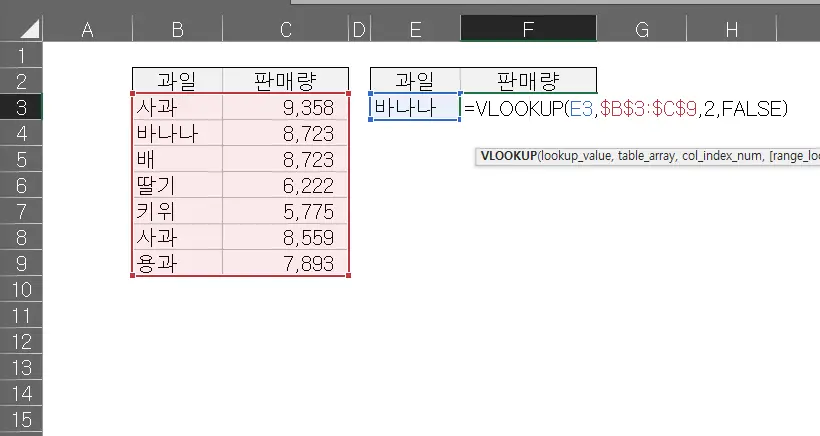Click inside the VLOOKUP formula in F3
This screenshot has height=436, width=820.
(626, 108)
